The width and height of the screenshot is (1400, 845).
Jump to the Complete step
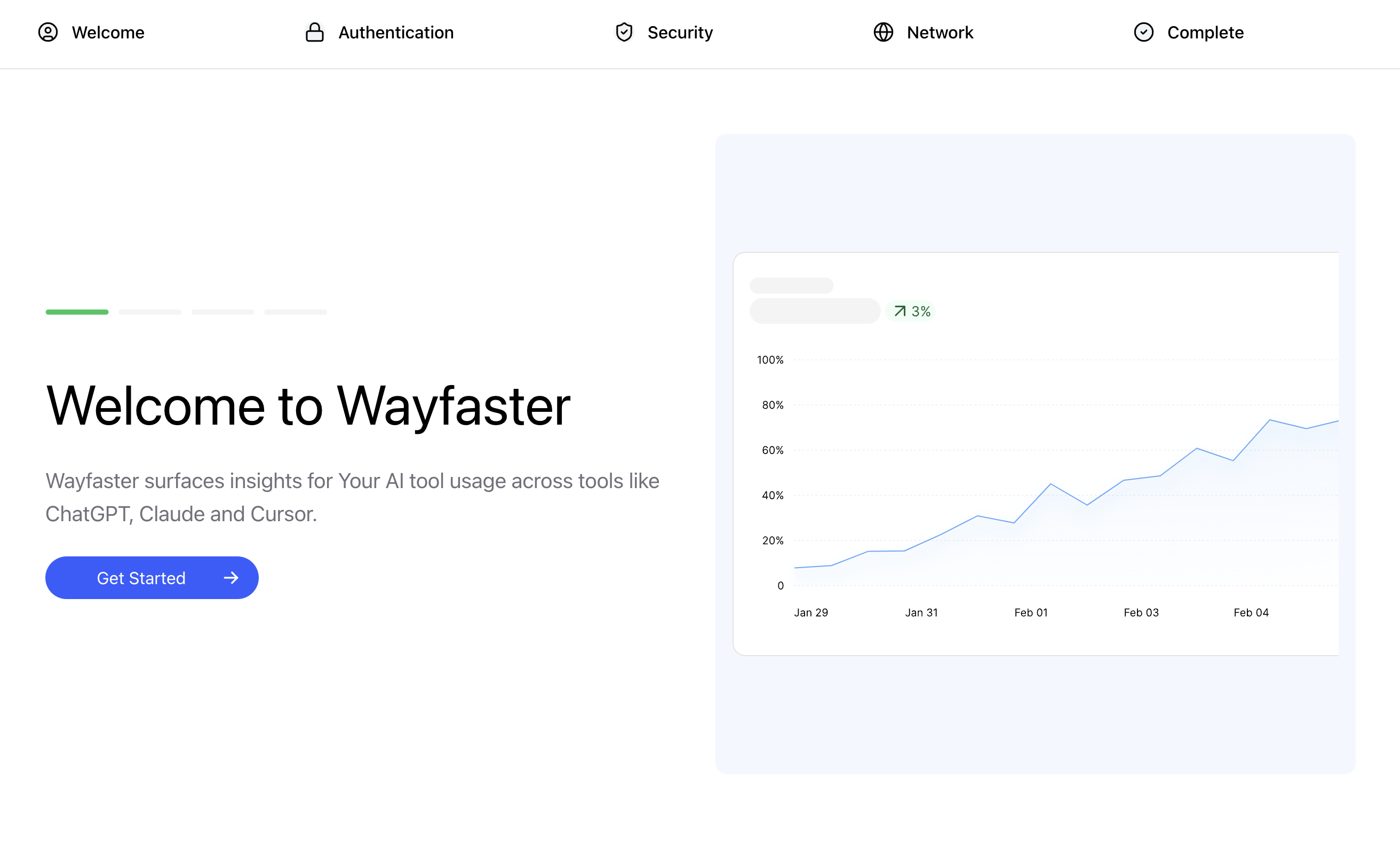click(1205, 33)
